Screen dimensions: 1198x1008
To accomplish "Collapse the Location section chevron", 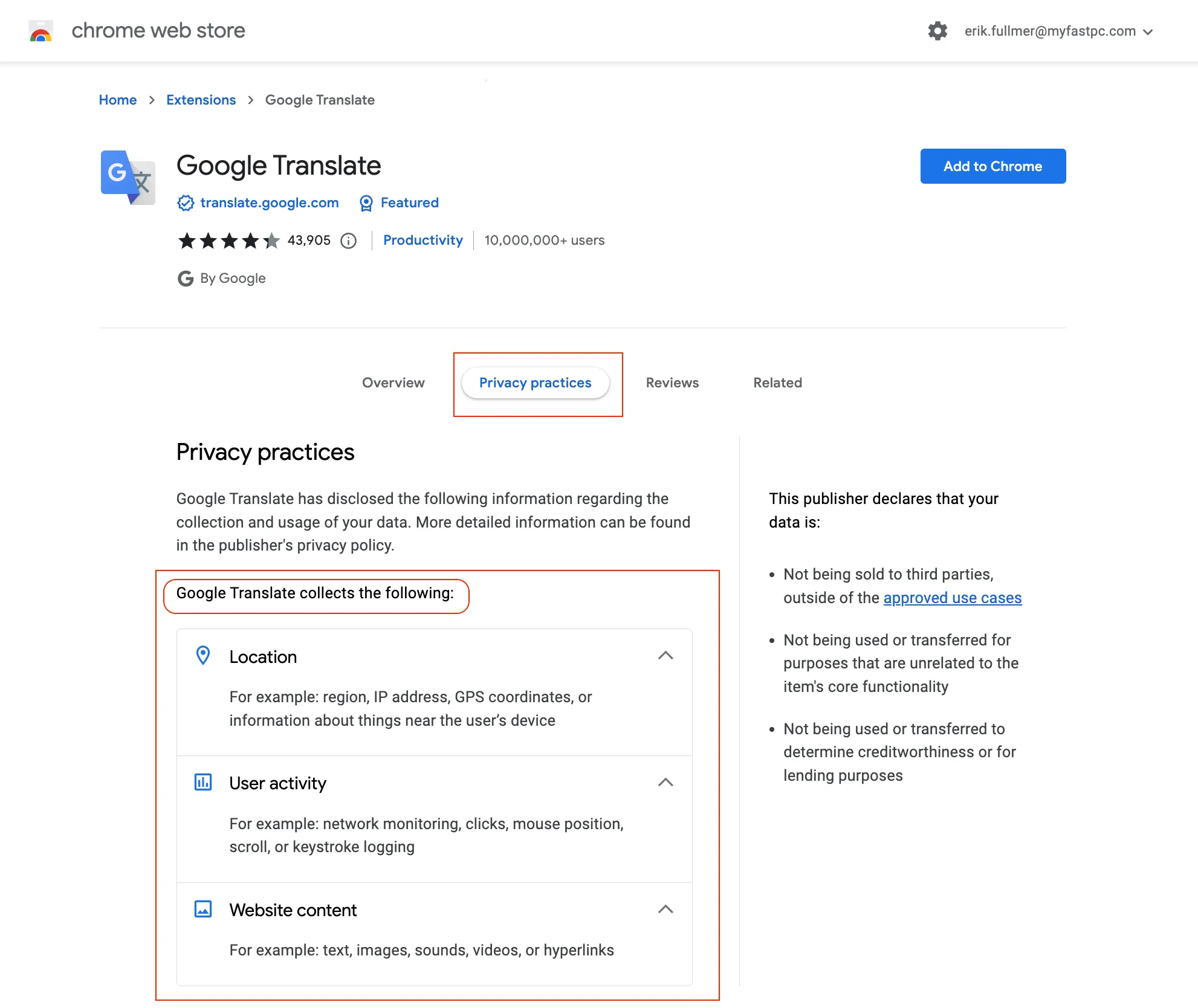I will pyautogui.click(x=665, y=656).
